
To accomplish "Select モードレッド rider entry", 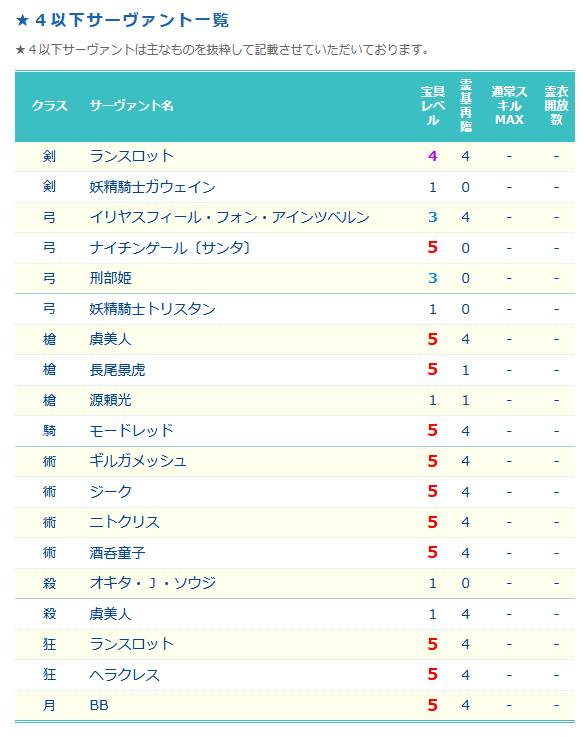I will coord(132,431).
